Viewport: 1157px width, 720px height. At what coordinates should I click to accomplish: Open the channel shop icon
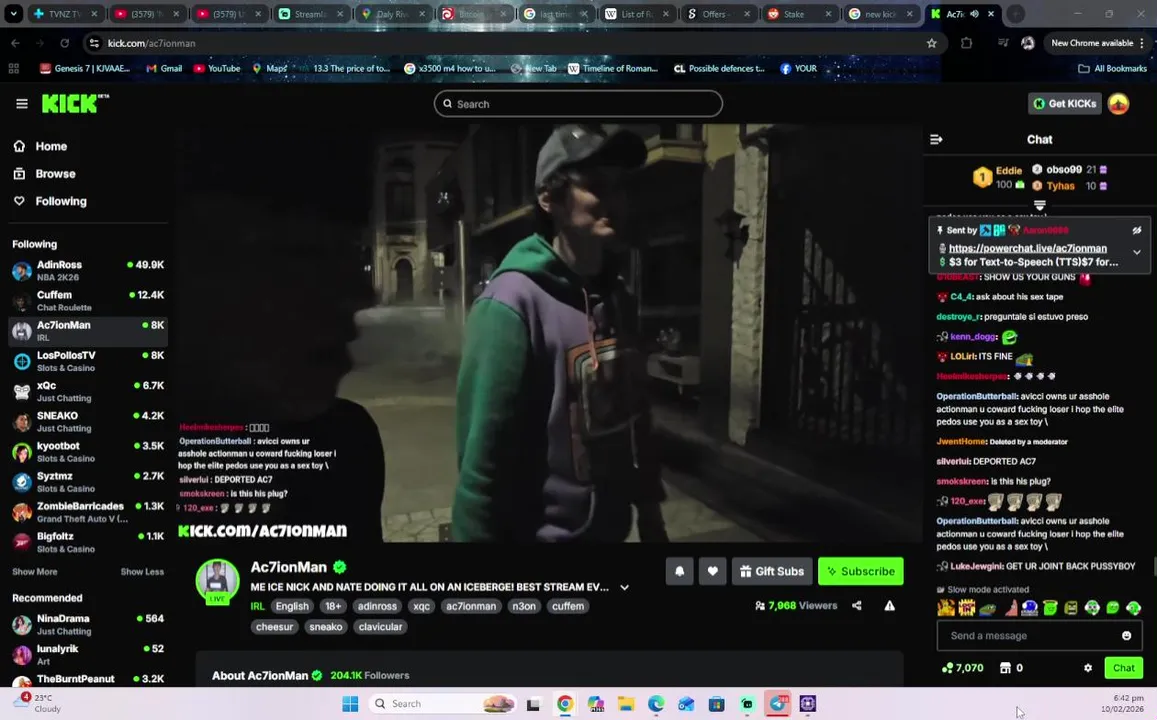(x=1005, y=668)
